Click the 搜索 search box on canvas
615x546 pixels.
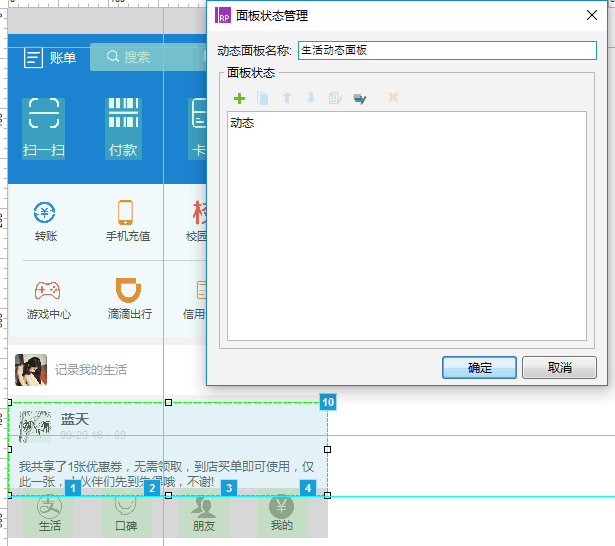click(x=148, y=57)
